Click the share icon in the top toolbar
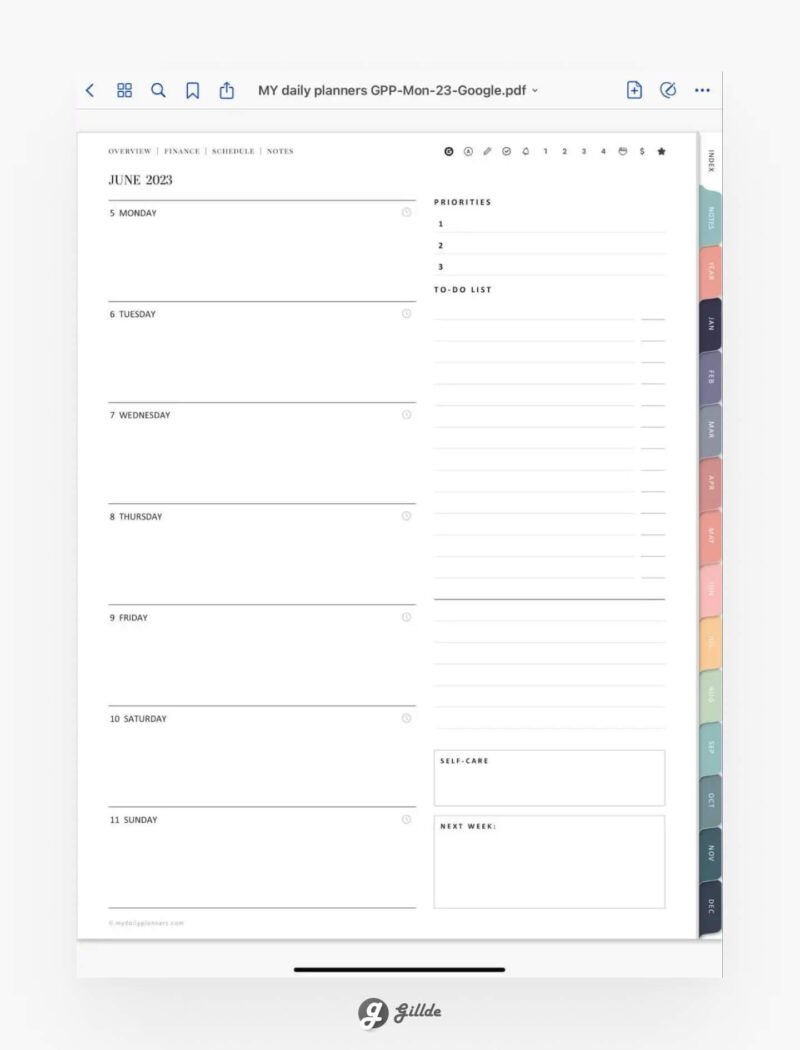Viewport: 800px width, 1050px height. [x=224, y=89]
